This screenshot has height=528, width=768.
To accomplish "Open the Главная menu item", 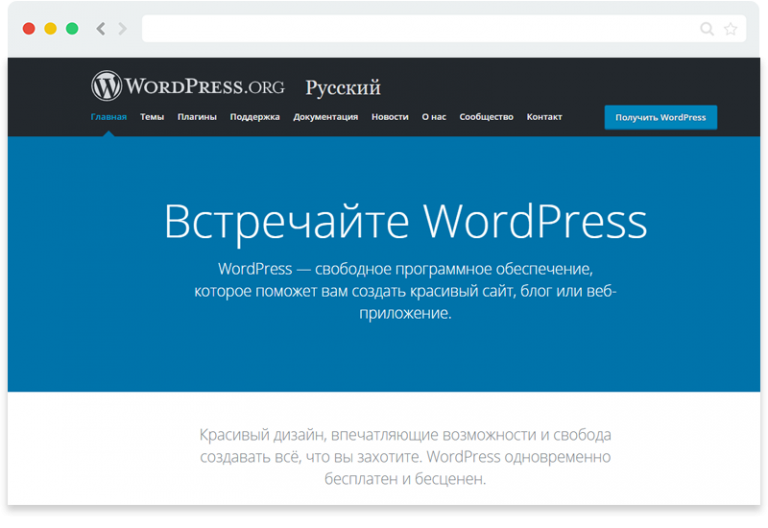I will coord(108,117).
